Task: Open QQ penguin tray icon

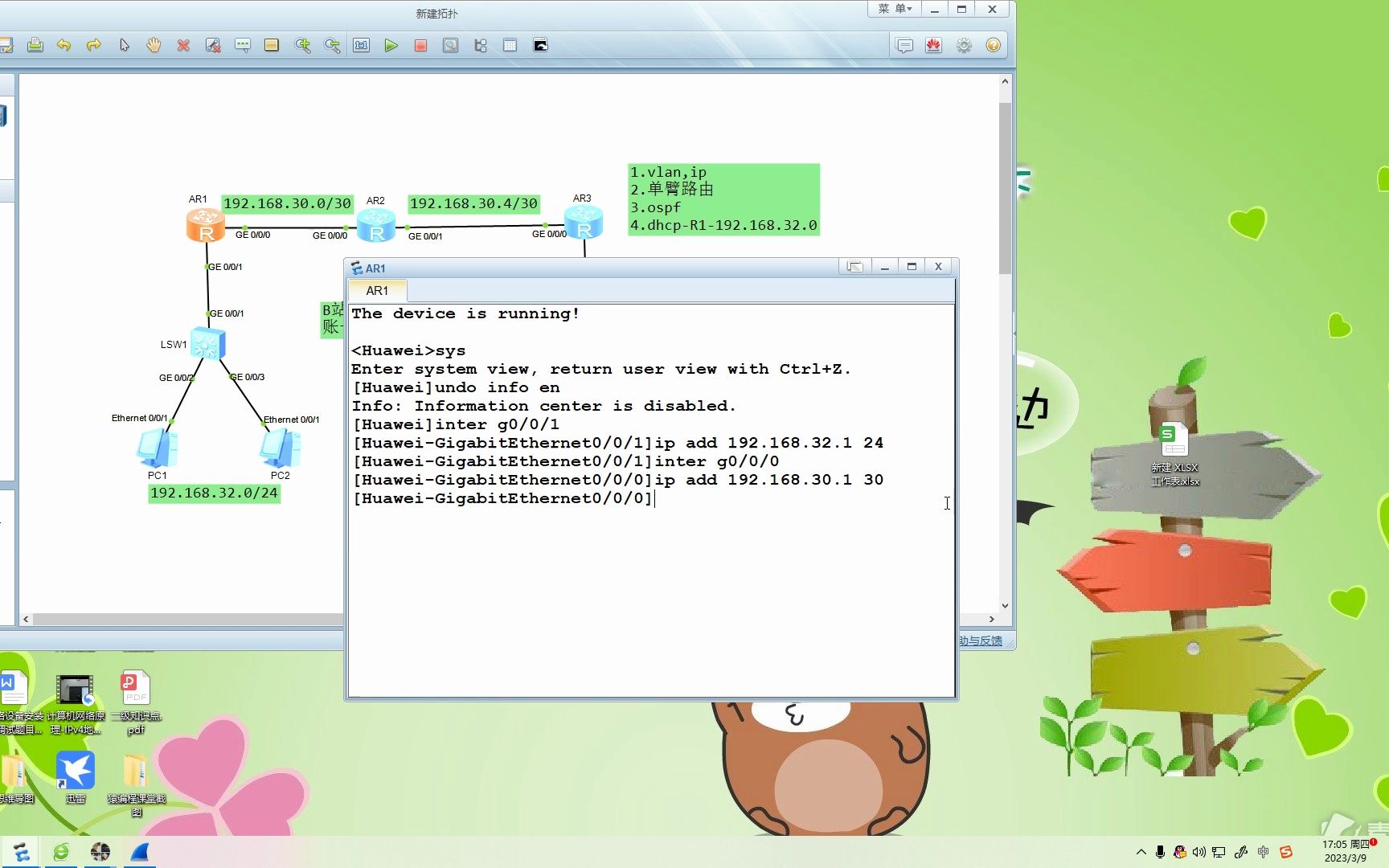Action: pyautogui.click(x=1179, y=852)
